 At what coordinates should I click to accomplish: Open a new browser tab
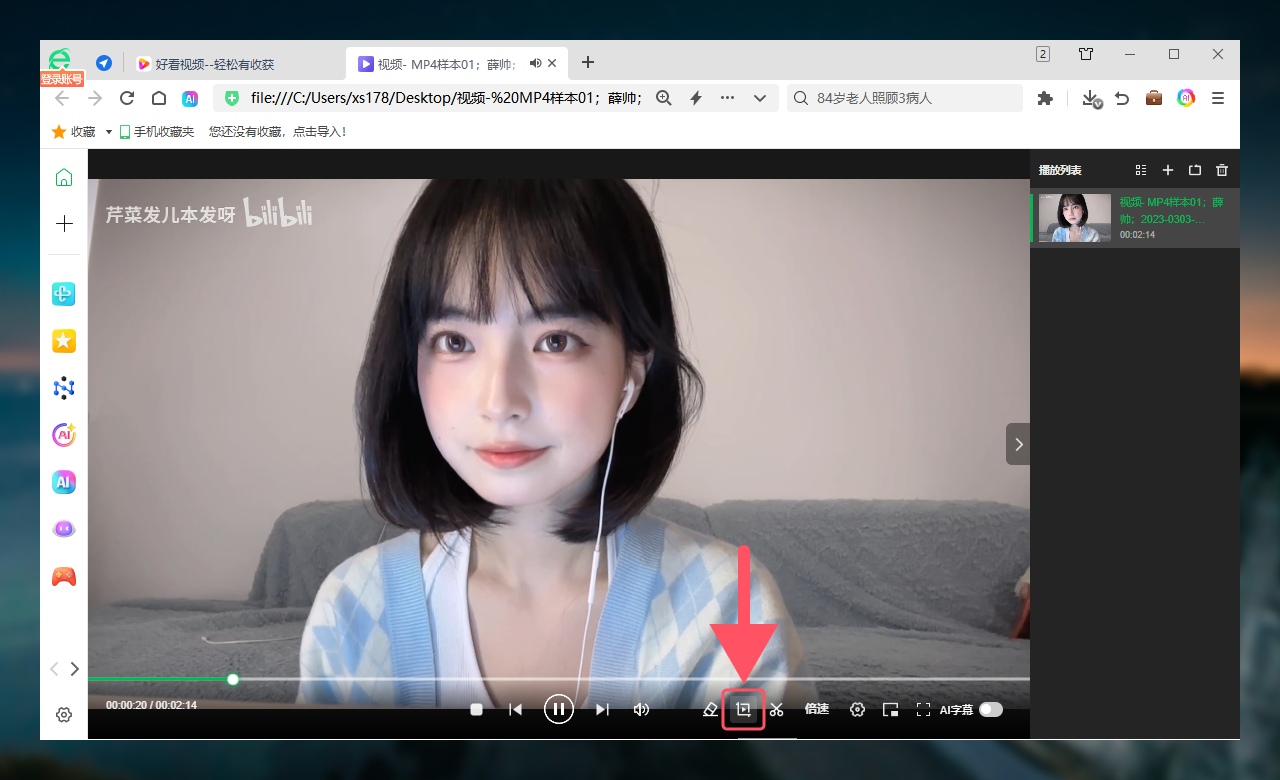point(588,62)
